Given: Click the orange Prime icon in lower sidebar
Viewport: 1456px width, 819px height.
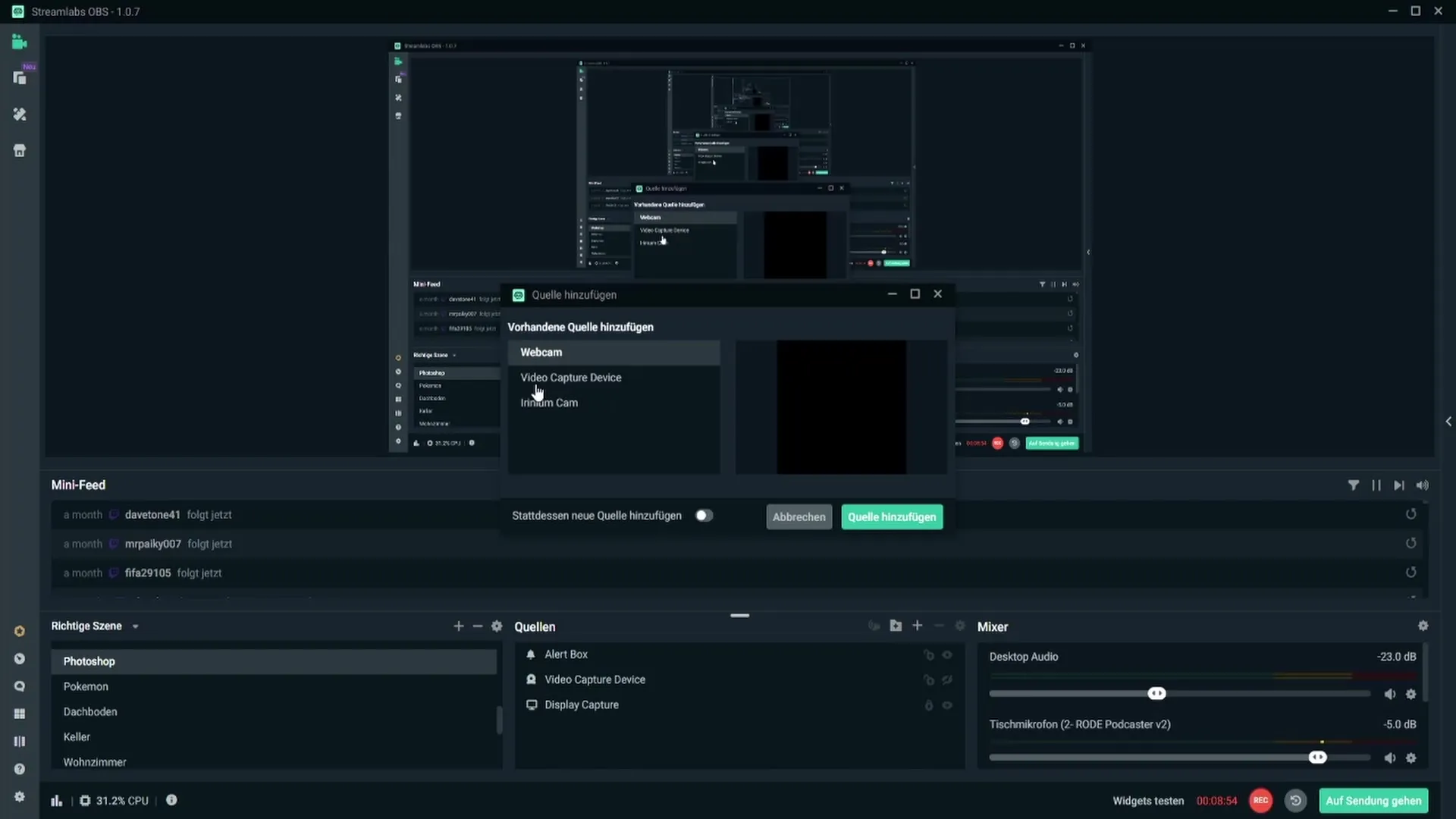Looking at the screenshot, I should point(20,631).
